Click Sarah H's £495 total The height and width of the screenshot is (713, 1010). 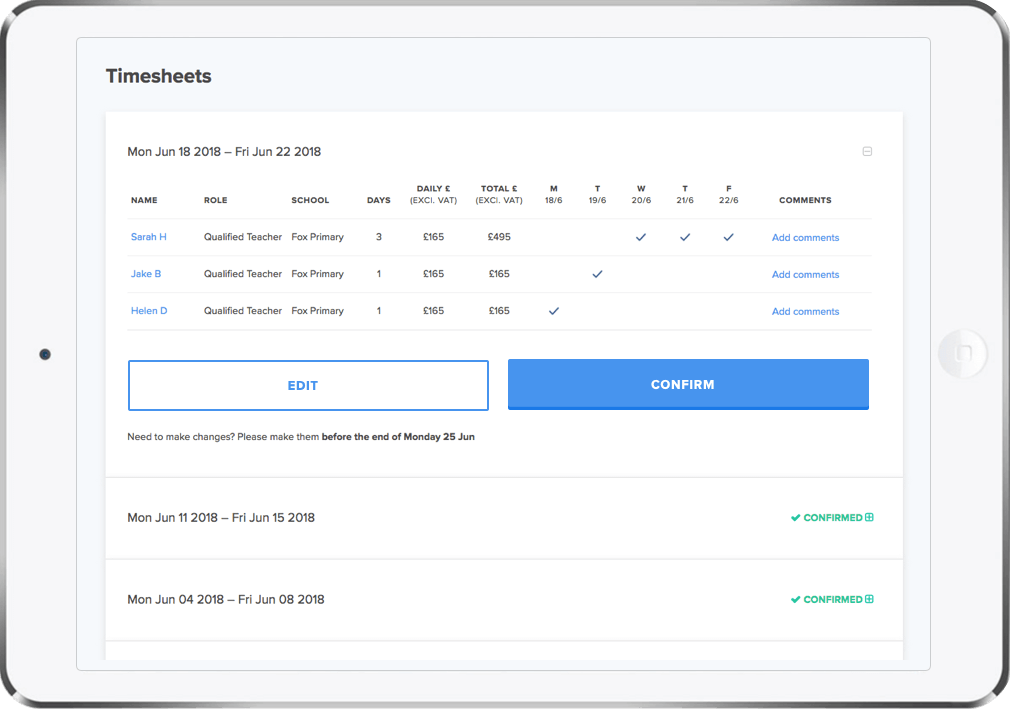(499, 237)
